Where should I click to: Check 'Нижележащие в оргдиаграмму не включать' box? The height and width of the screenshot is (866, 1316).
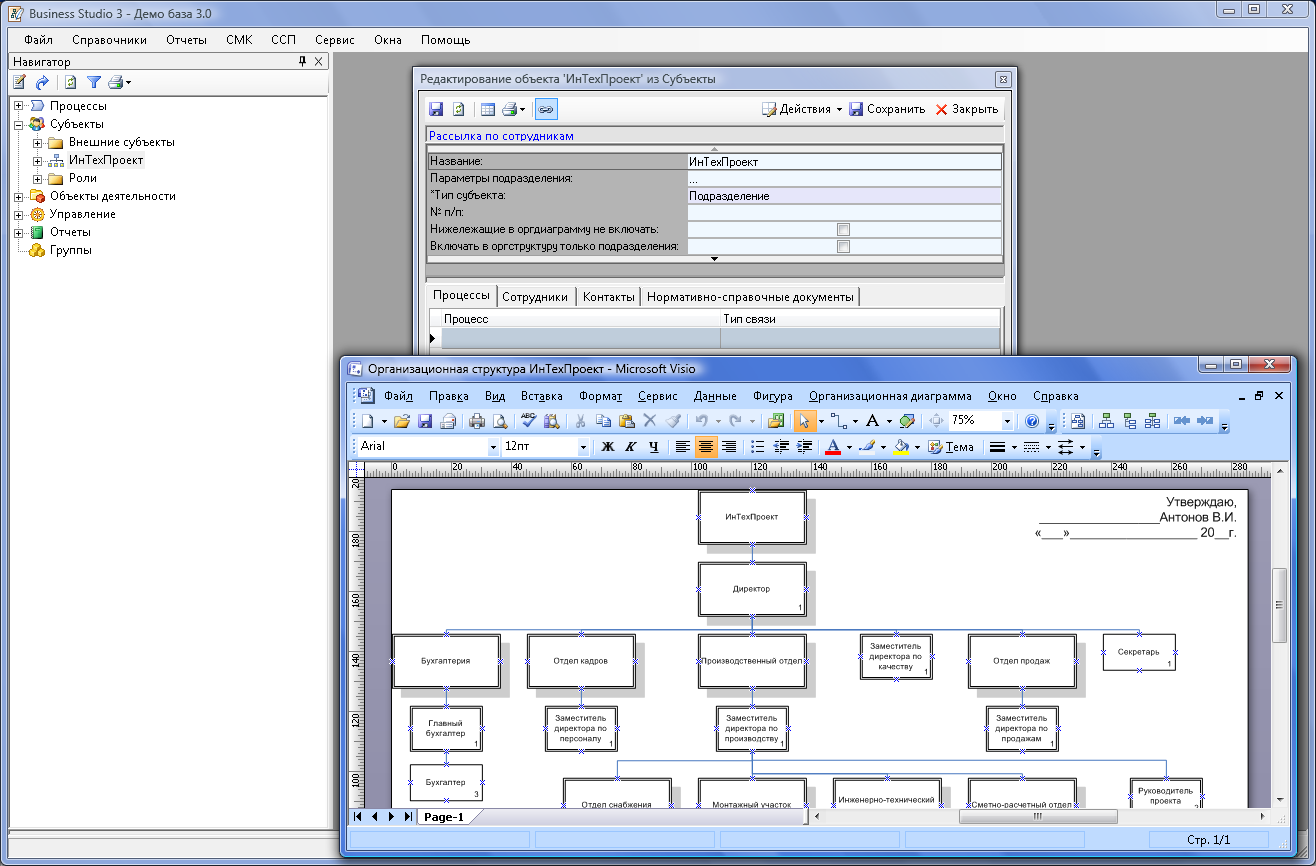coord(843,229)
